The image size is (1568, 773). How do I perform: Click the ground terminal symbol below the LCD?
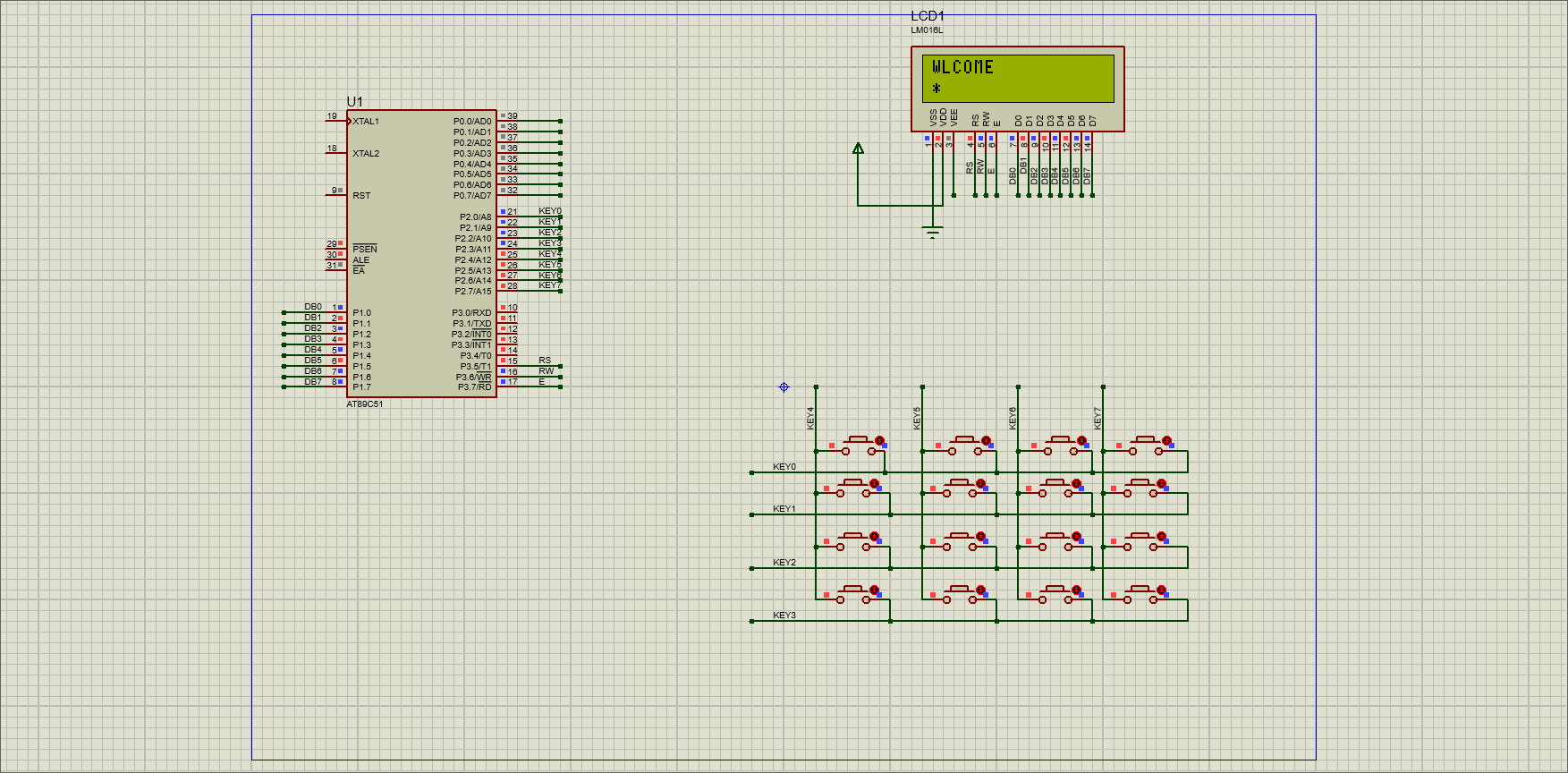933,233
